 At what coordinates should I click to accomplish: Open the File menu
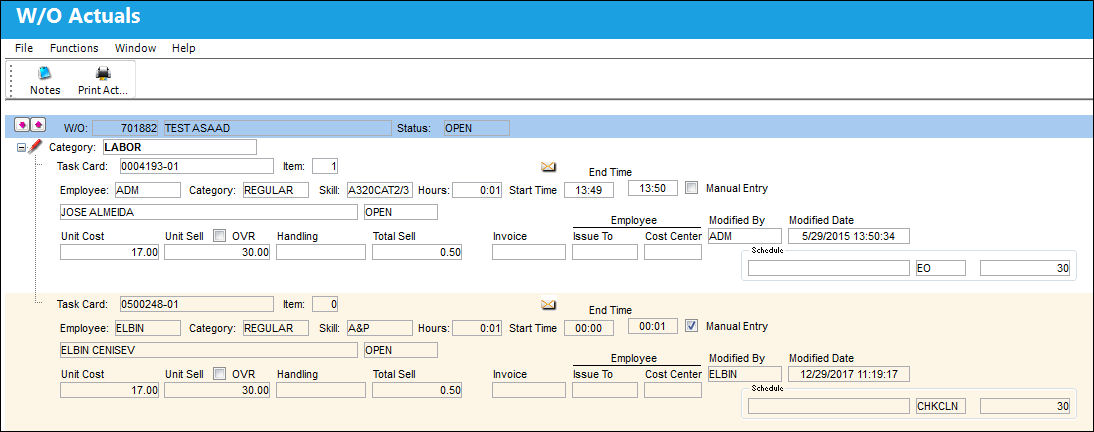[24, 48]
